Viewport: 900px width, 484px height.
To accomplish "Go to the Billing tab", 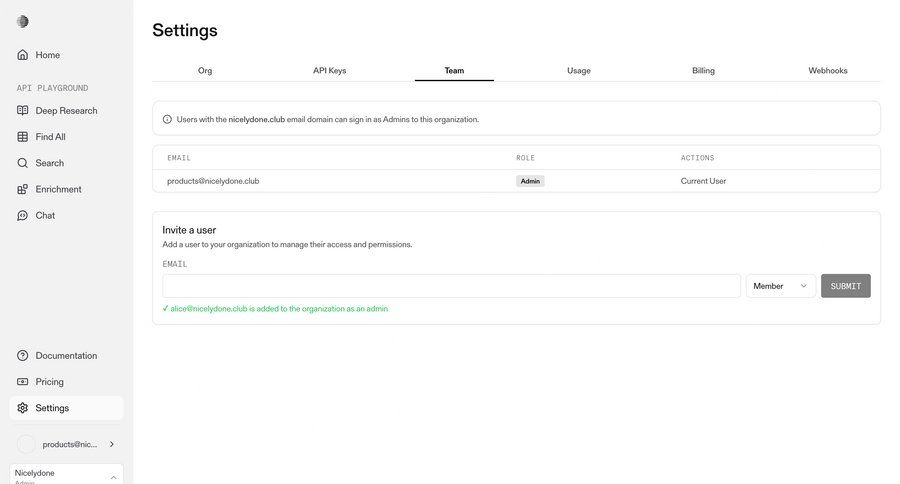I will click(x=703, y=71).
